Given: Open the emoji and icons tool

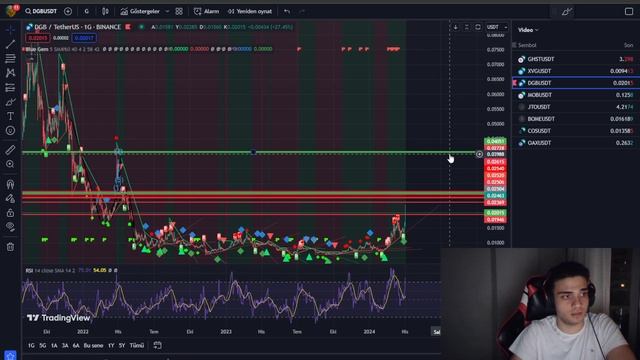Looking at the screenshot, I should (x=10, y=131).
